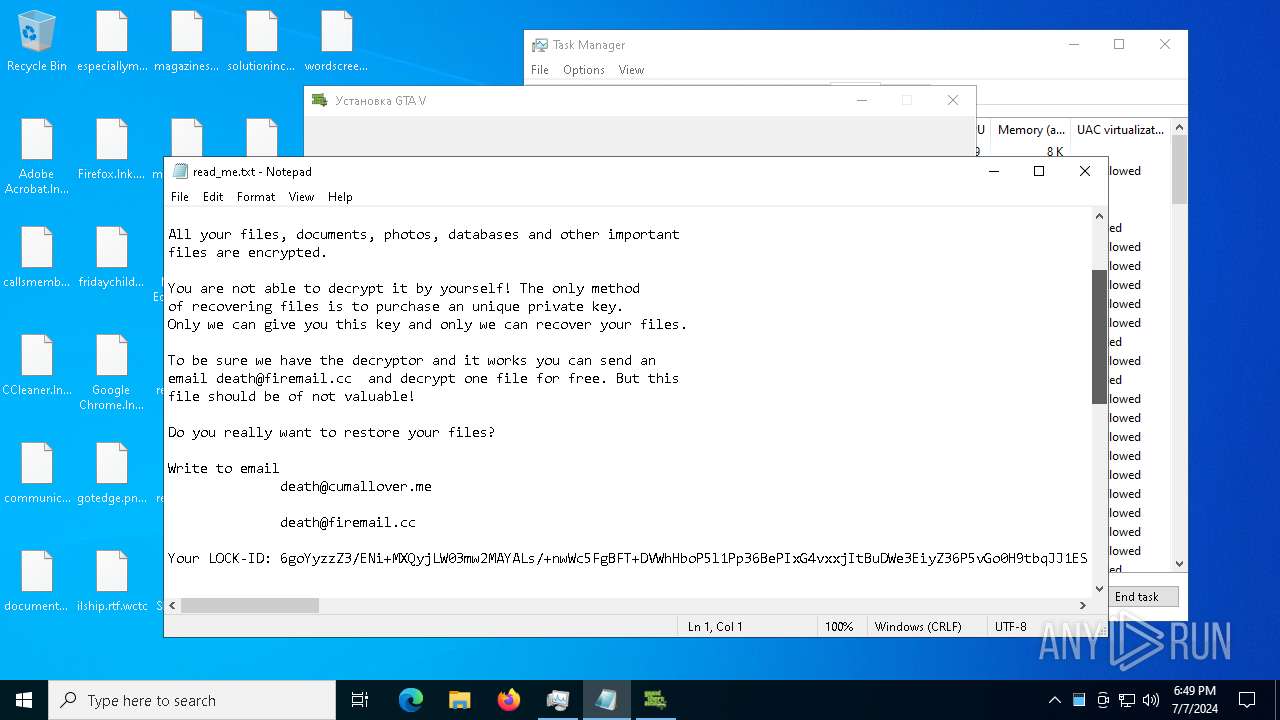This screenshot has width=1280, height=720.
Task: Close the read_me.txt Notepad window
Action: [1085, 171]
